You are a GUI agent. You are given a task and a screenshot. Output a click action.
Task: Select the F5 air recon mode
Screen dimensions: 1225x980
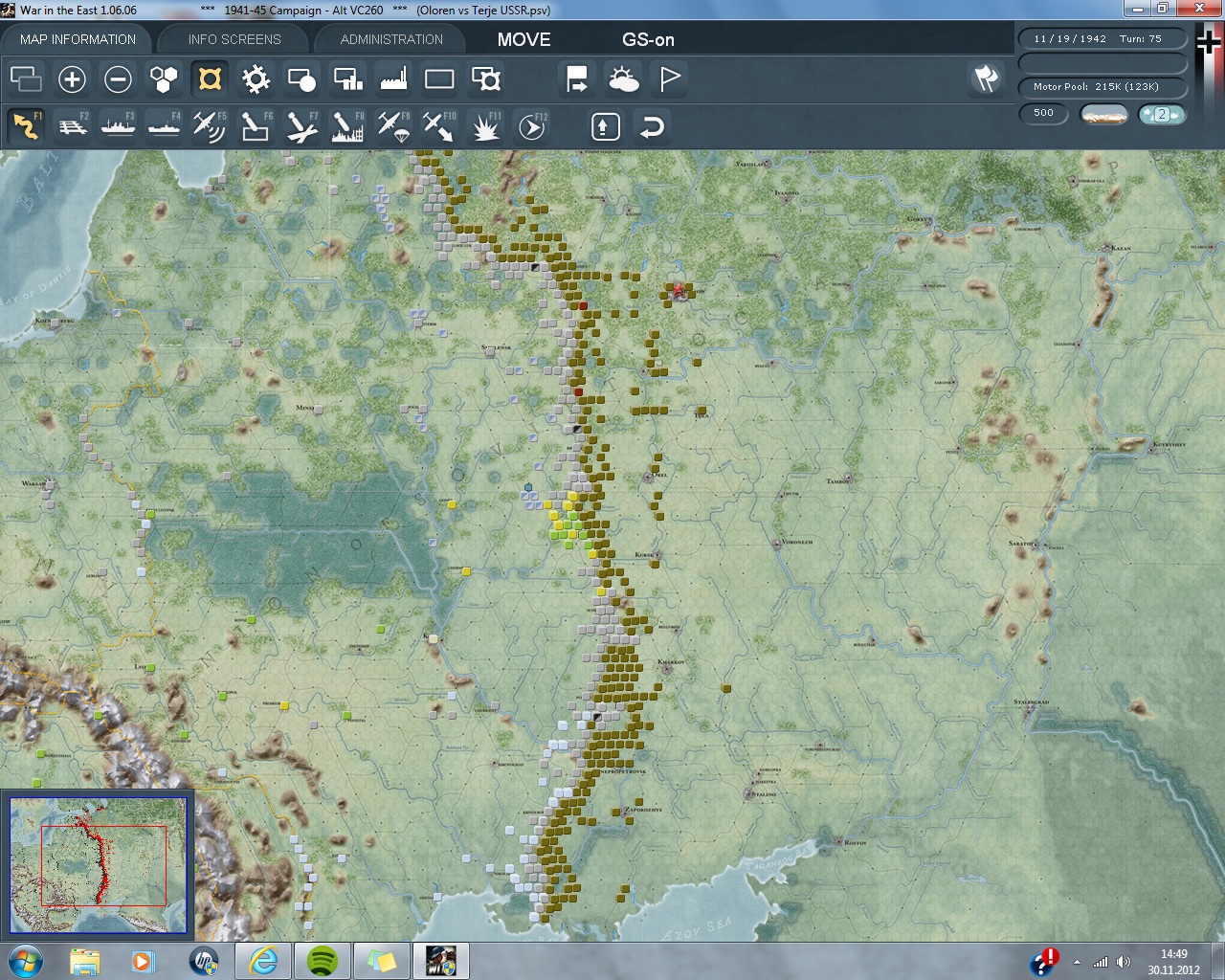point(209,126)
